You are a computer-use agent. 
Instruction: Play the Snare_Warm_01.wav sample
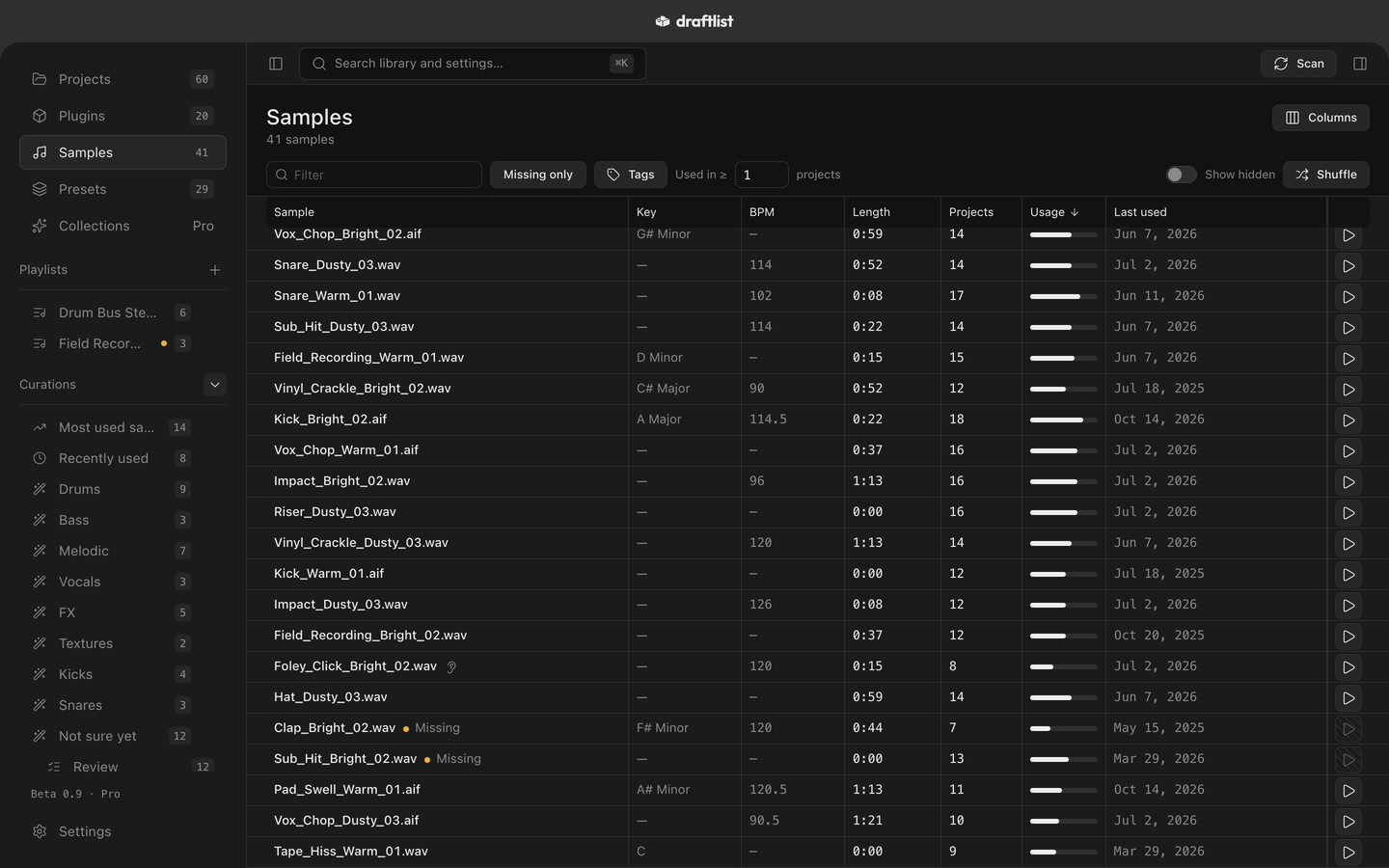(1348, 297)
